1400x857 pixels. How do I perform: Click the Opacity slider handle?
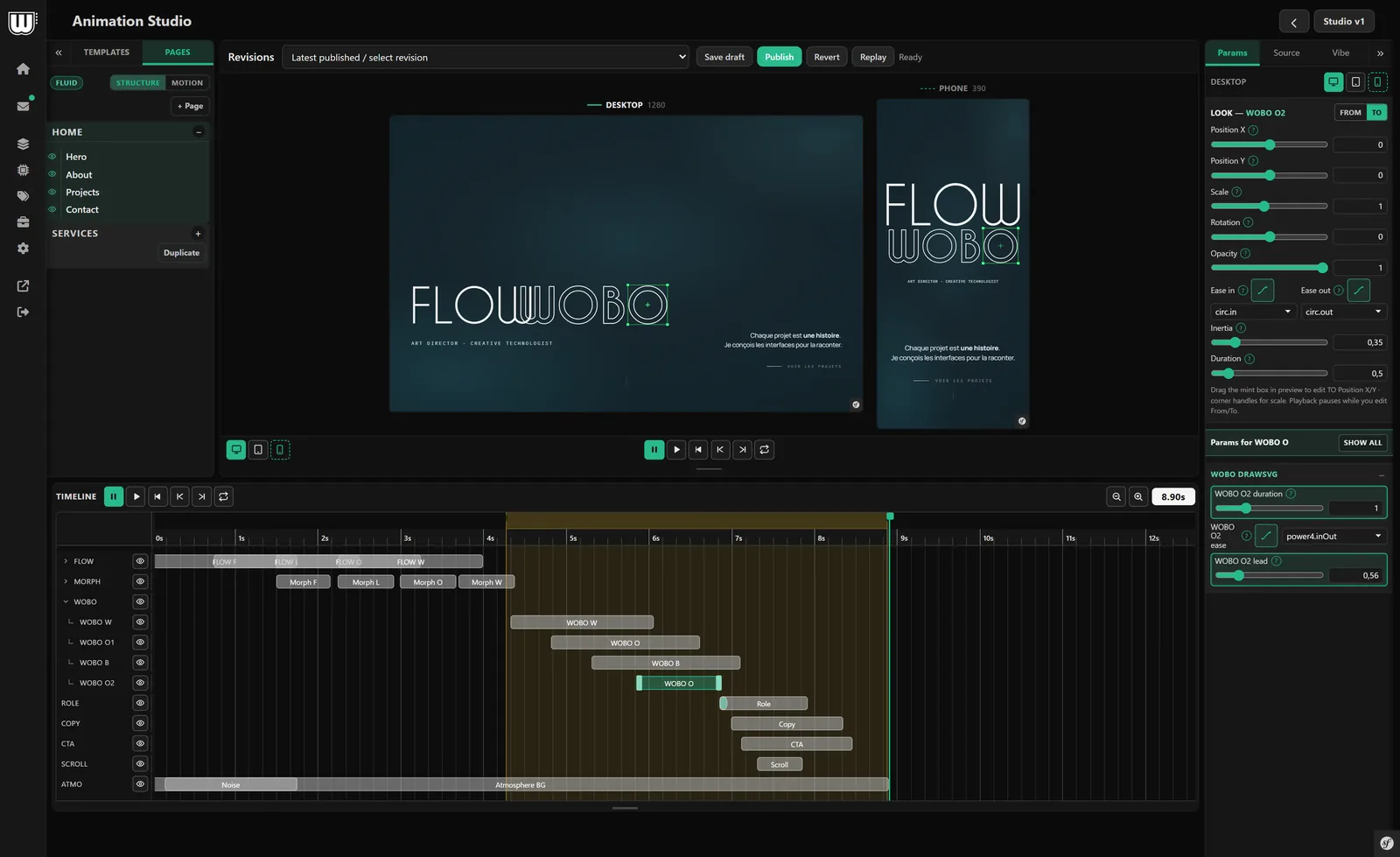tap(1322, 268)
